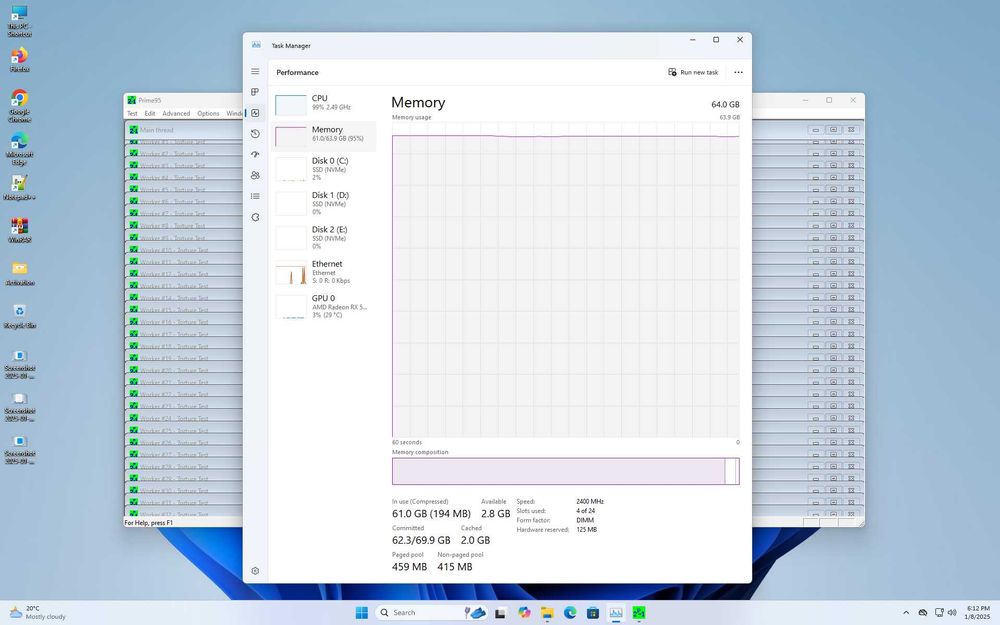
Task: Go to the Processes page in Task Manager
Action: [255, 92]
